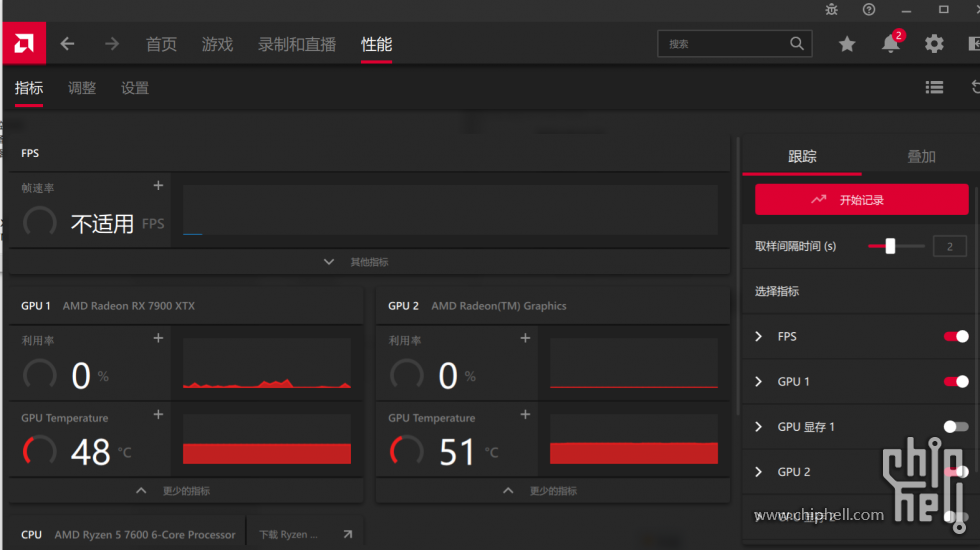Click AMD Radeon(TM) Graphics label

click(499, 306)
